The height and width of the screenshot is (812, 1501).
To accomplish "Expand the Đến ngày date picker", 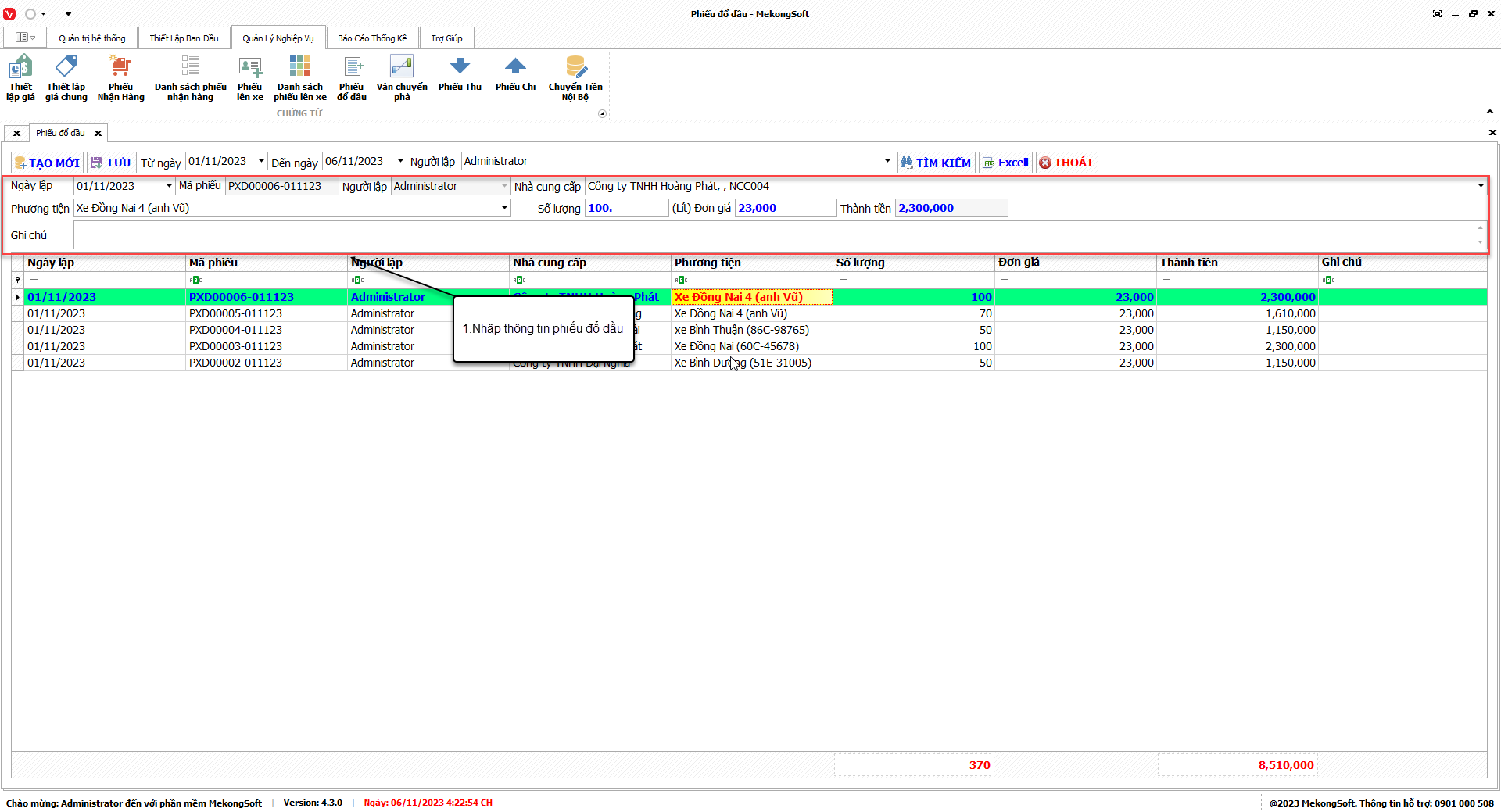I will pyautogui.click(x=400, y=161).
